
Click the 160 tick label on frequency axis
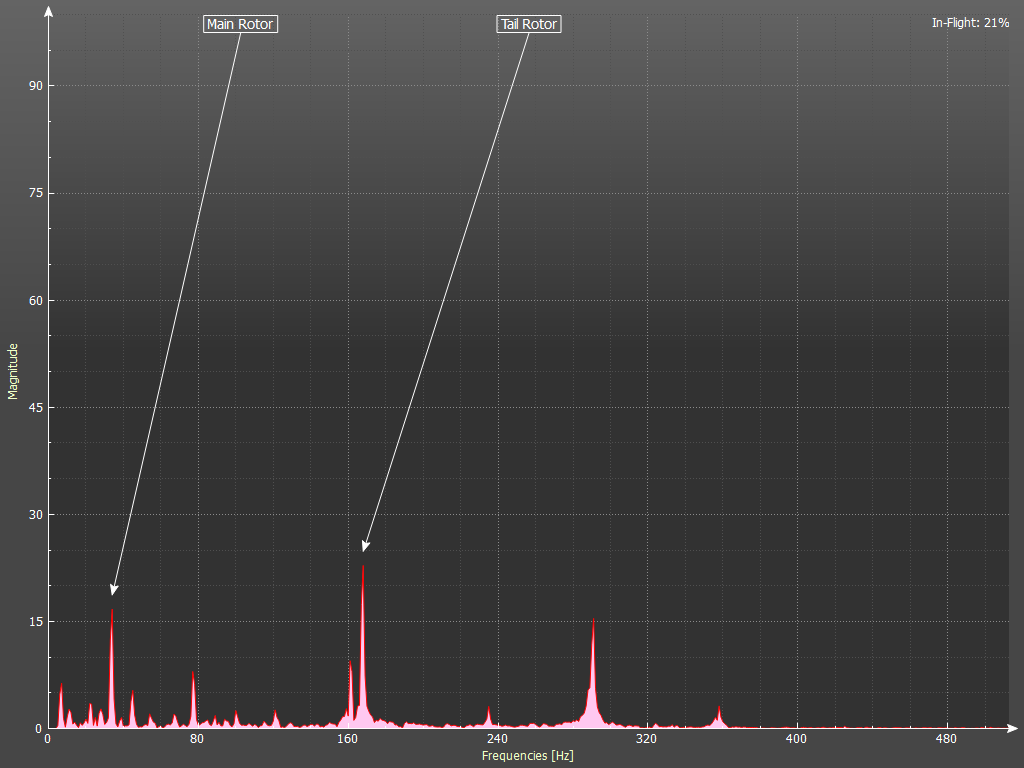click(347, 740)
